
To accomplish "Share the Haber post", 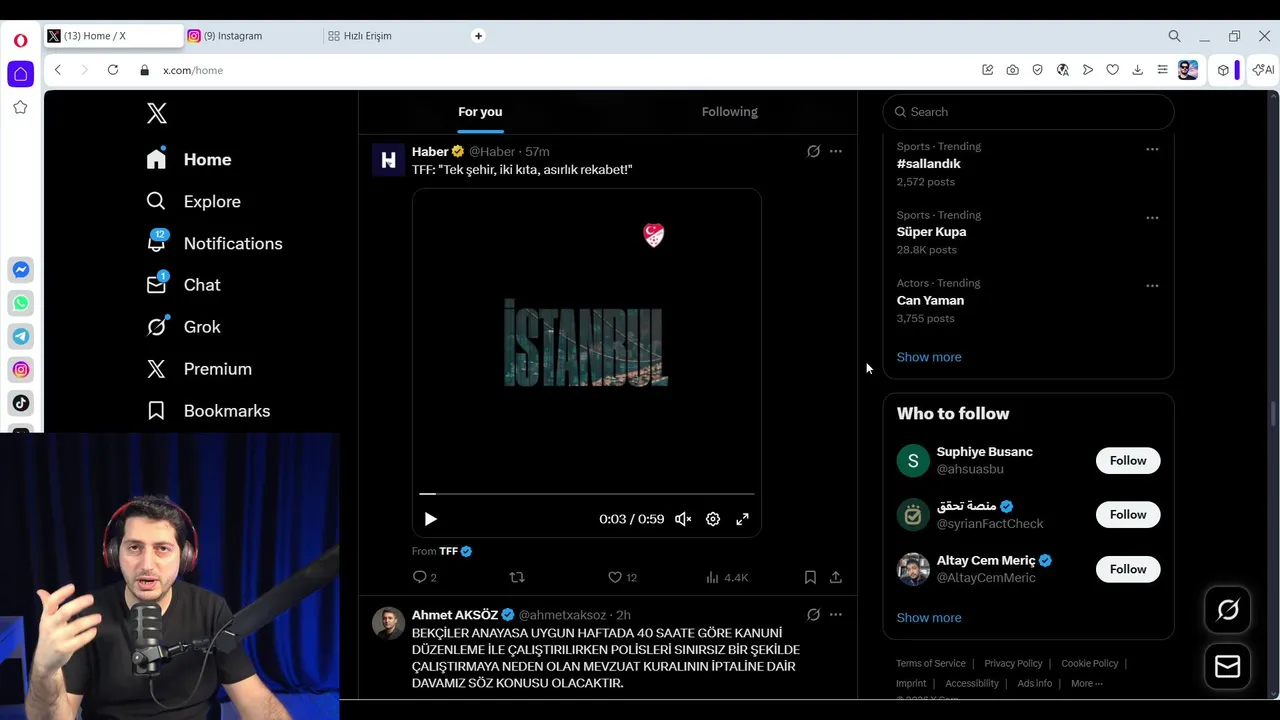I will click(x=836, y=577).
